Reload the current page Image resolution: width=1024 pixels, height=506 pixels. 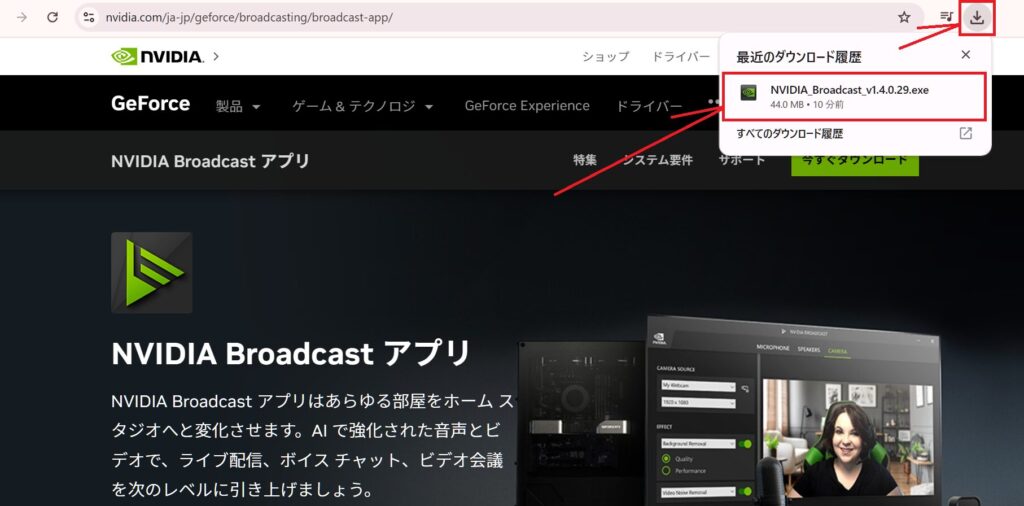coord(53,18)
